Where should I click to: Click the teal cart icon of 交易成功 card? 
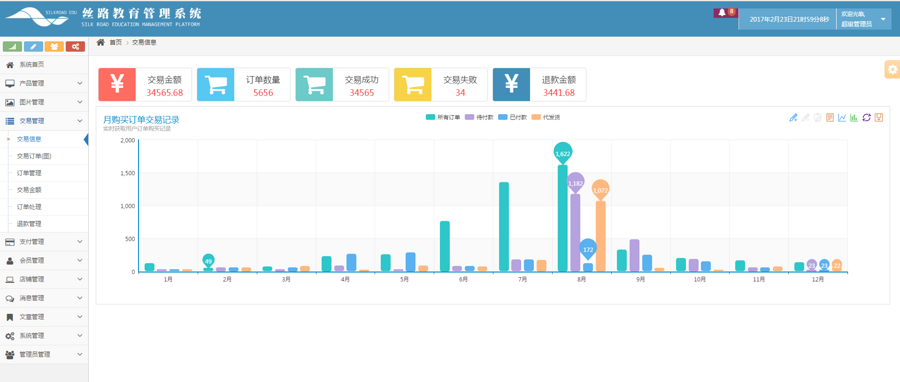pyautogui.click(x=314, y=84)
